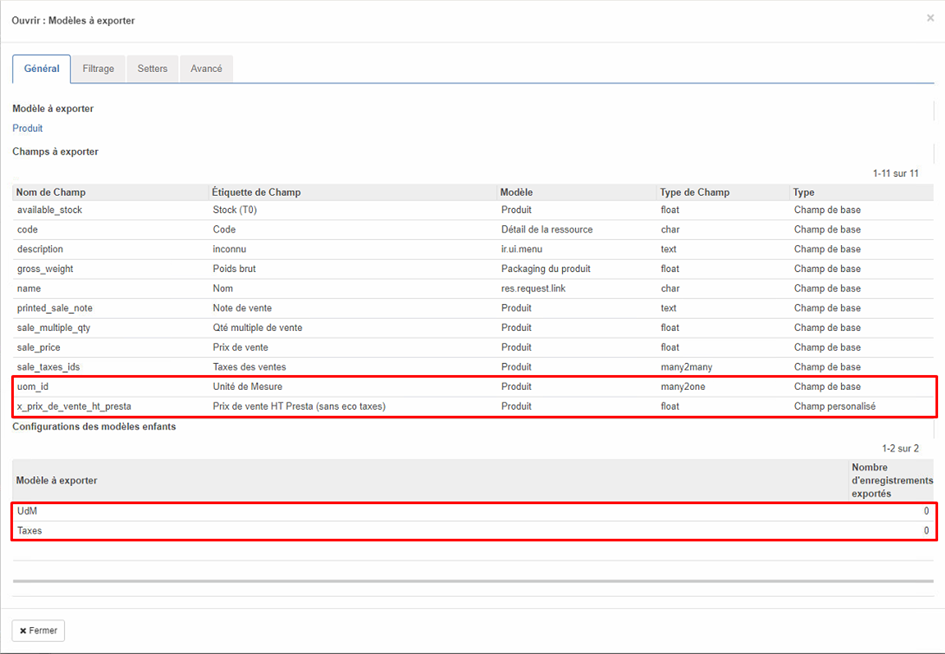Select the printed_sale_note row
The image size is (945, 654).
[x=55, y=308]
